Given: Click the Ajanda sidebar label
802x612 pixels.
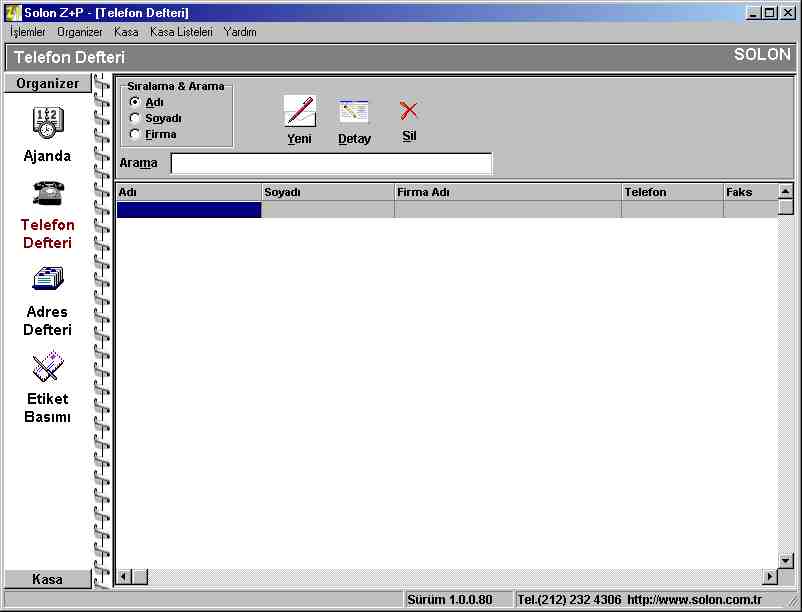Looking at the screenshot, I should (47, 156).
